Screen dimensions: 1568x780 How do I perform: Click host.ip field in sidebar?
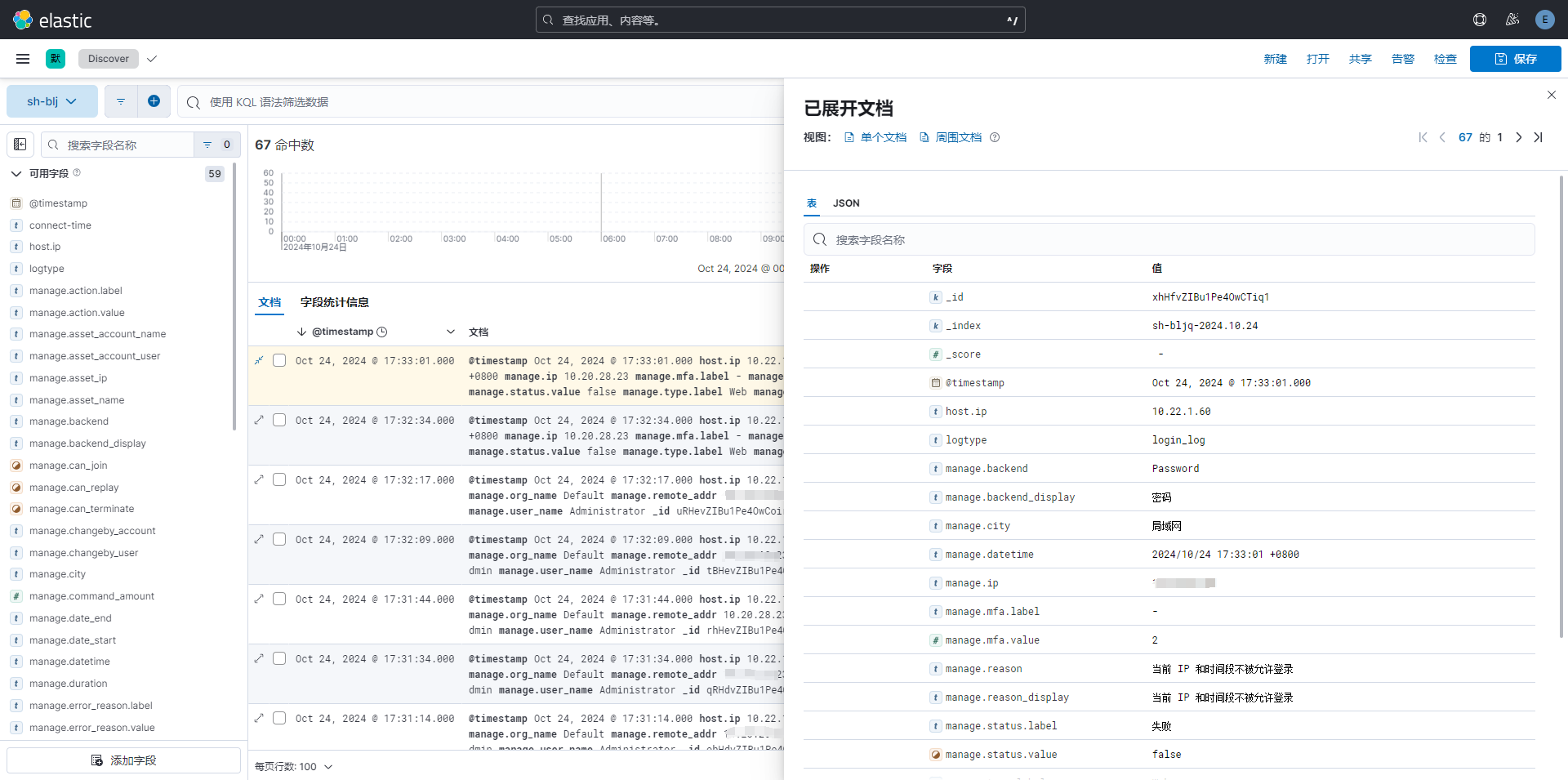(45, 247)
